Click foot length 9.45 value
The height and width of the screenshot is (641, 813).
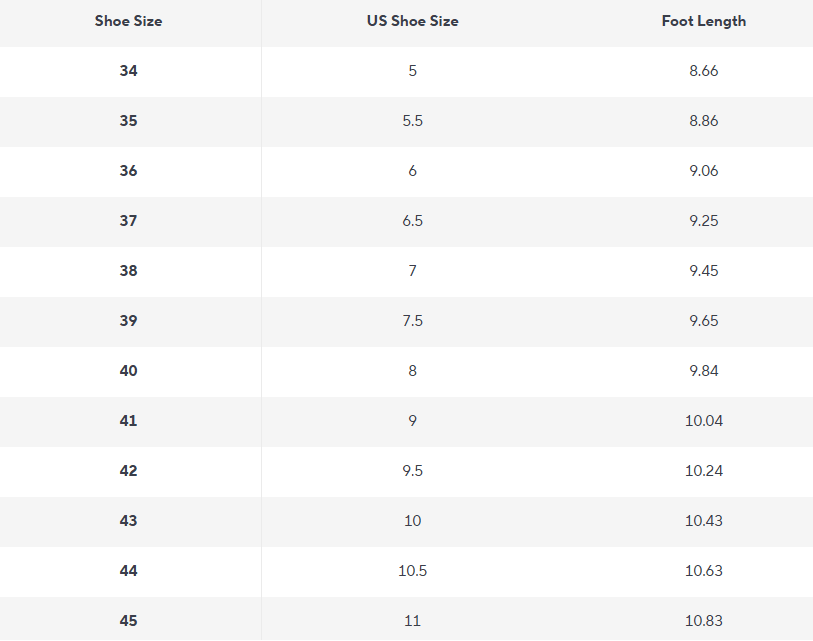[704, 271]
